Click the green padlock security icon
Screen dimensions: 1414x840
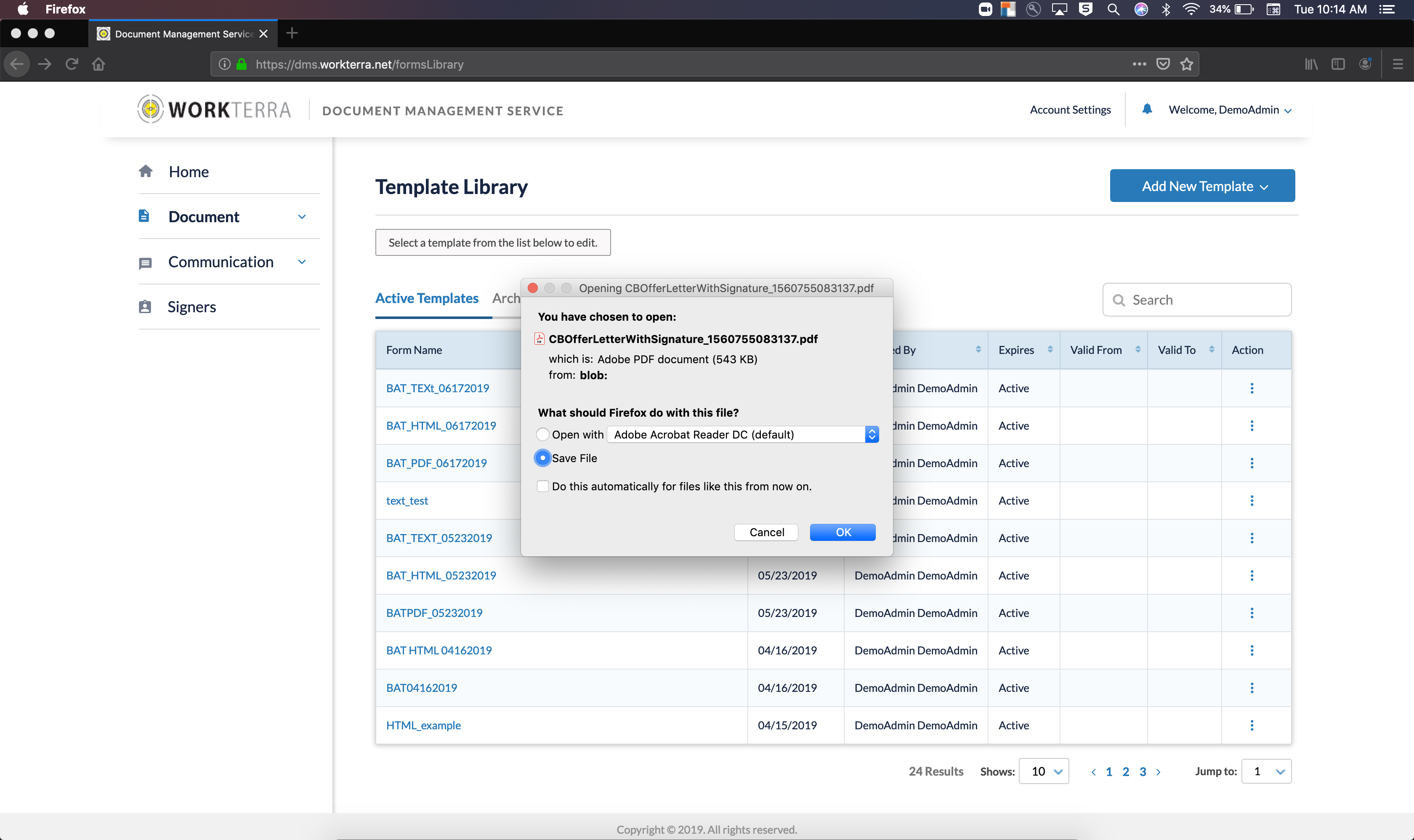242,64
